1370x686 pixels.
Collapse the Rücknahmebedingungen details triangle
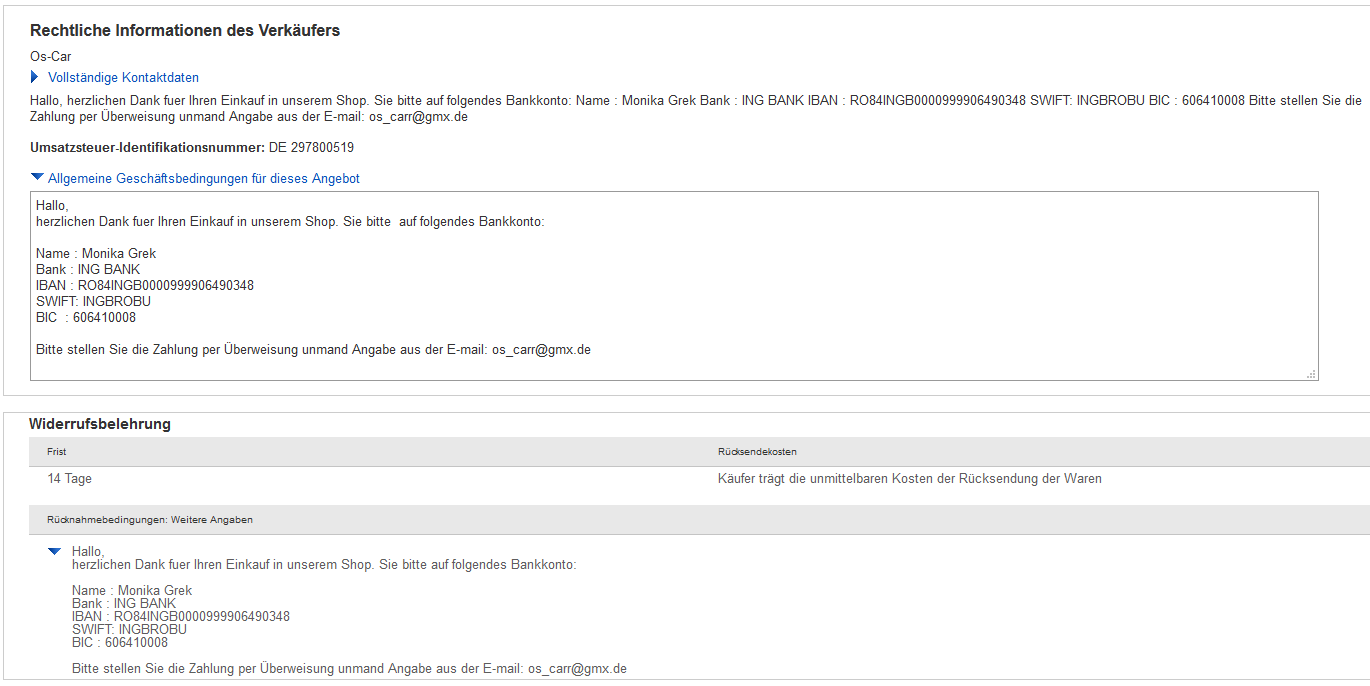(x=54, y=551)
